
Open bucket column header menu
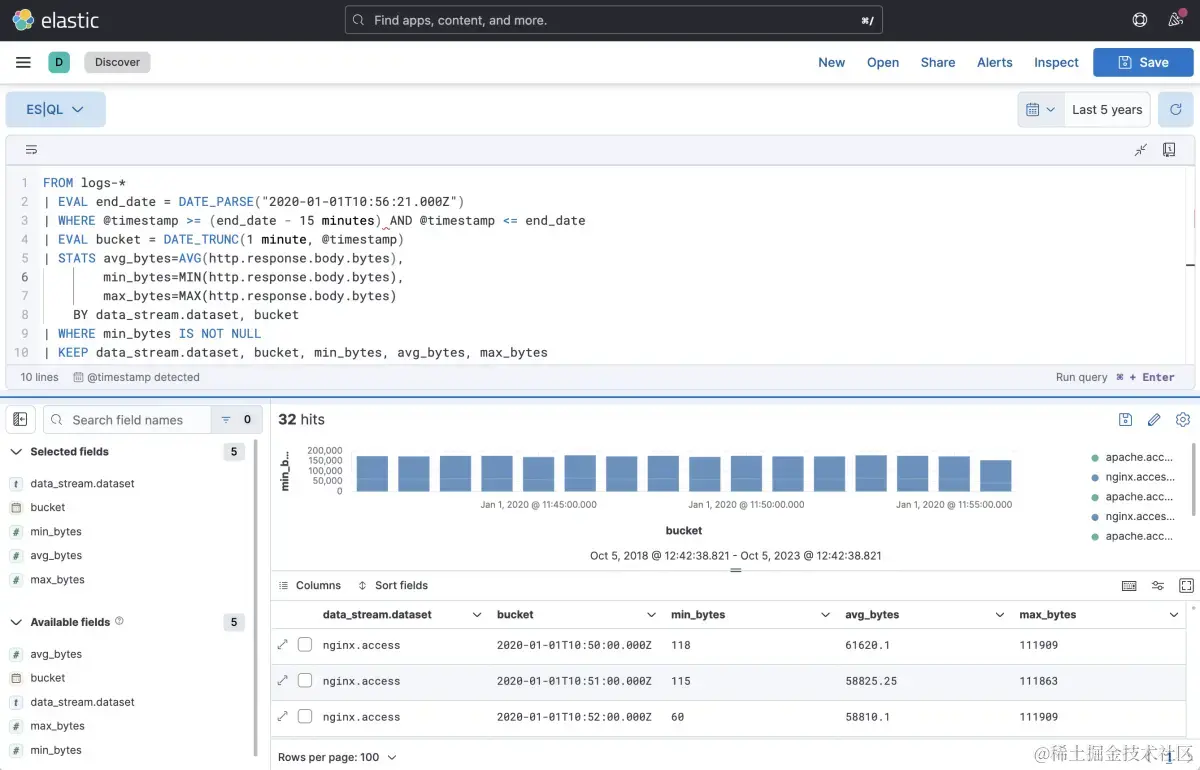click(652, 615)
